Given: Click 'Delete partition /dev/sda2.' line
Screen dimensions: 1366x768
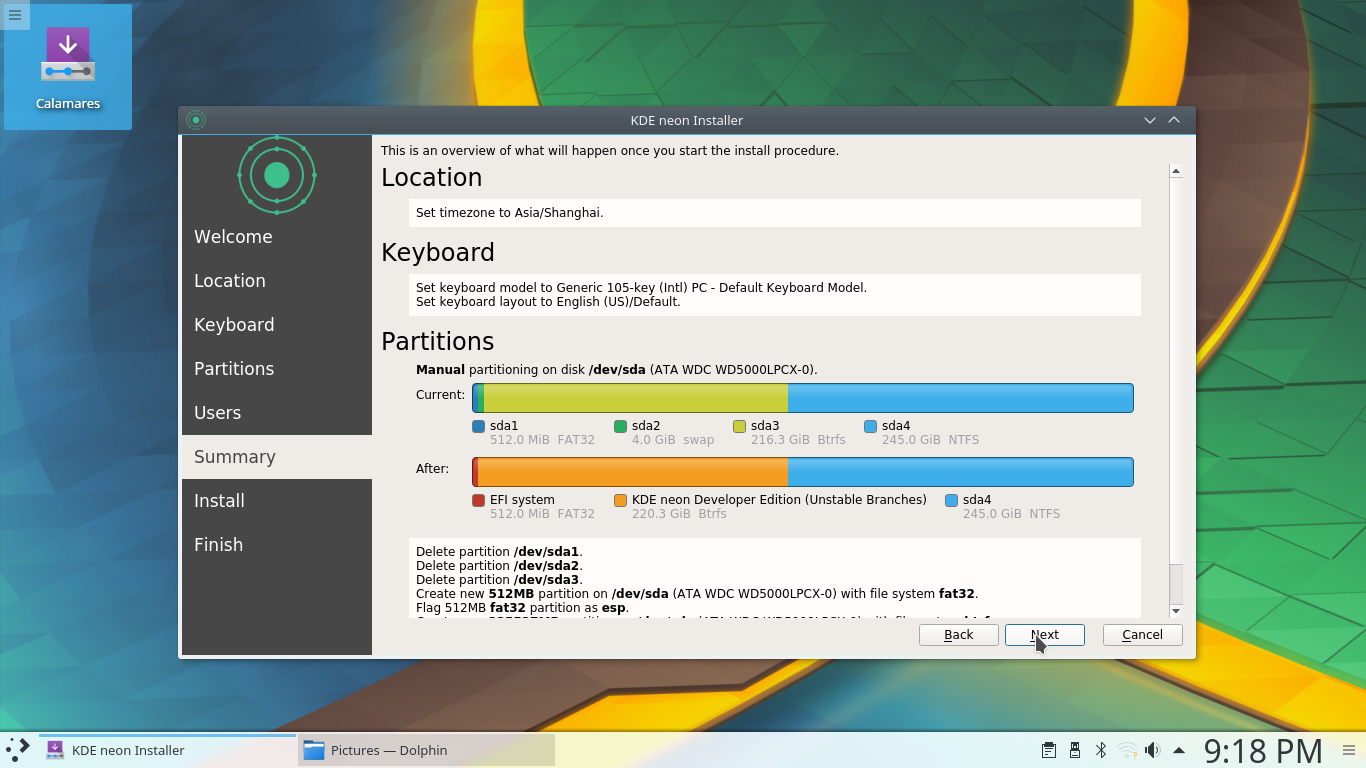Looking at the screenshot, I should pyautogui.click(x=499, y=566).
